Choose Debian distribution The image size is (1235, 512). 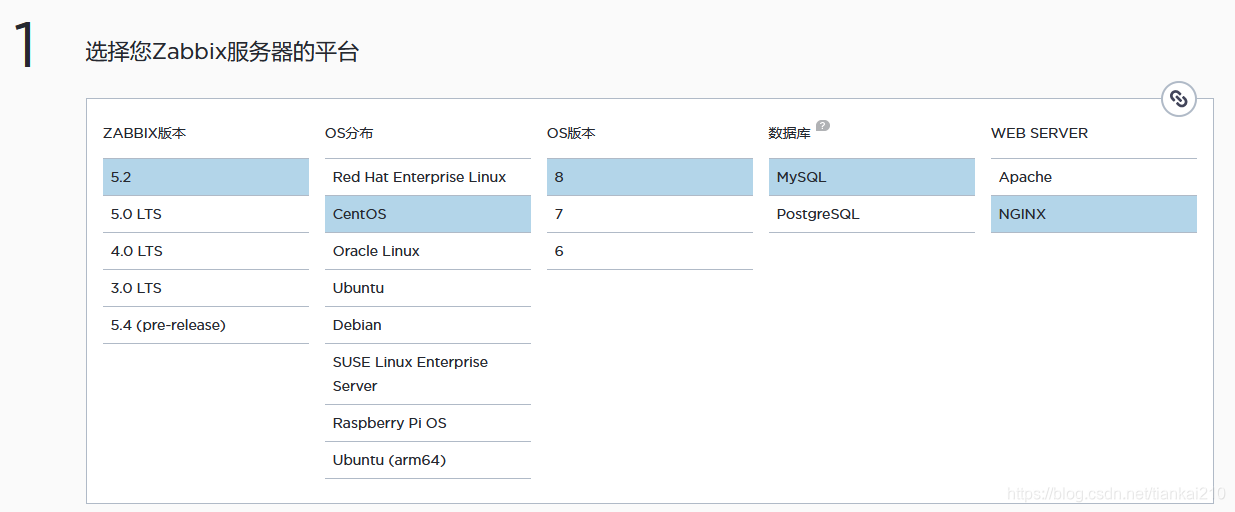(428, 325)
